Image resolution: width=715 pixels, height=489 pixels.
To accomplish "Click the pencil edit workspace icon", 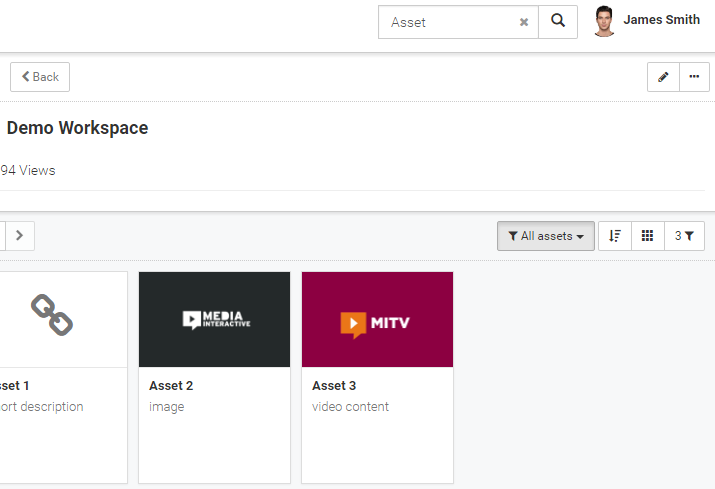I will [x=663, y=77].
